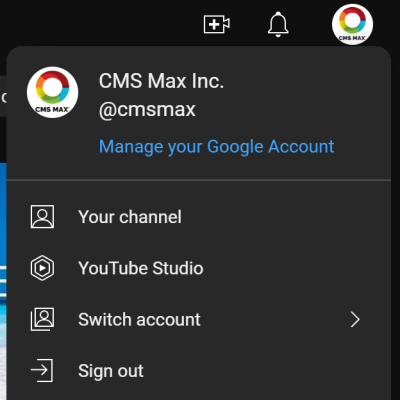Click the @cmsmax handle text
Image resolution: width=400 pixels, height=400 pixels.
pyautogui.click(x=147, y=110)
